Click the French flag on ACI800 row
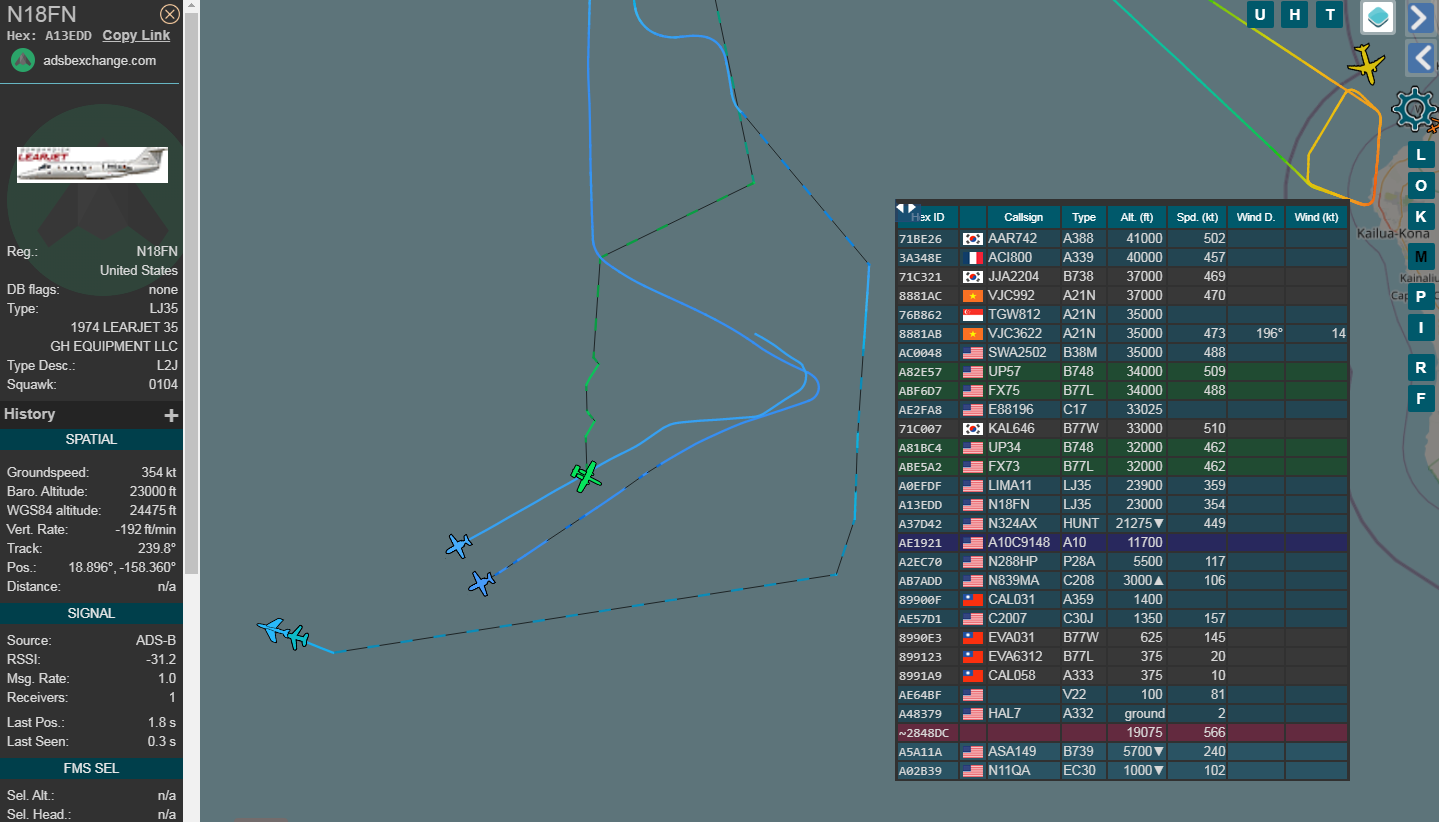This screenshot has width=1439, height=822. pos(972,258)
